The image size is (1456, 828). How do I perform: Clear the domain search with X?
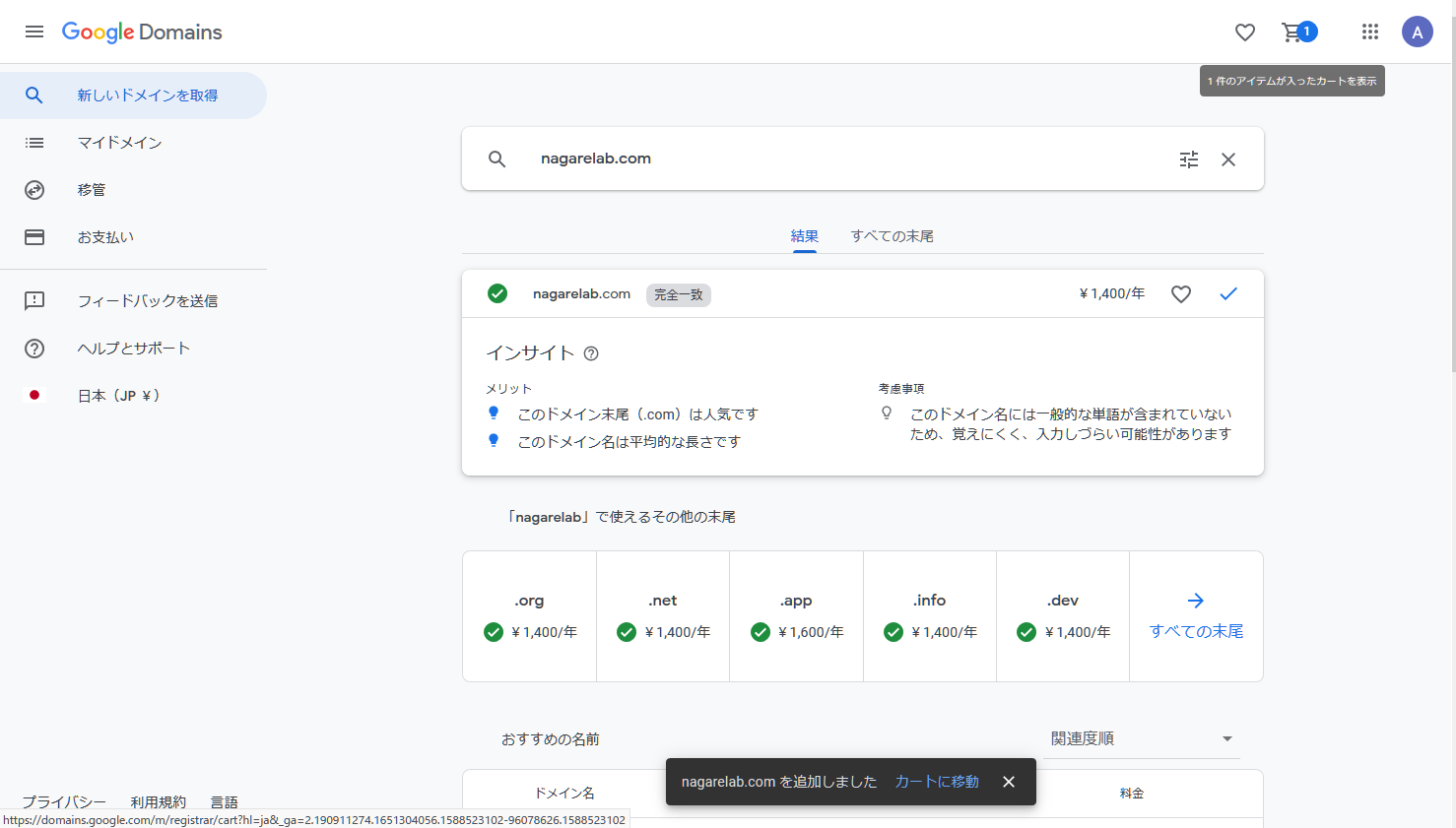pyautogui.click(x=1228, y=159)
